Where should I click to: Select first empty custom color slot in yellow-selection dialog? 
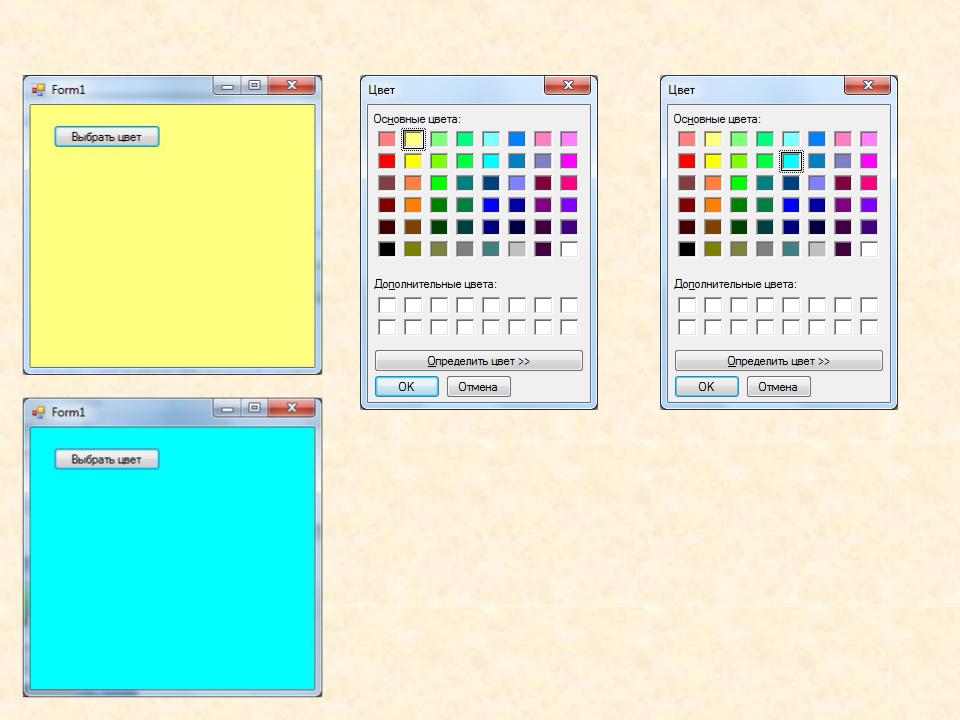387,305
